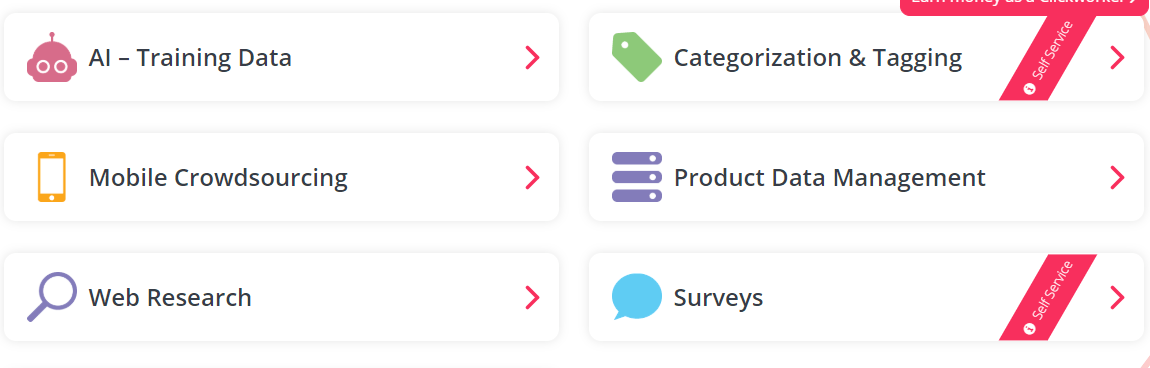Screen dimensions: 1150x368
Task: Open the AI – Training Data link
Action: click(190, 57)
